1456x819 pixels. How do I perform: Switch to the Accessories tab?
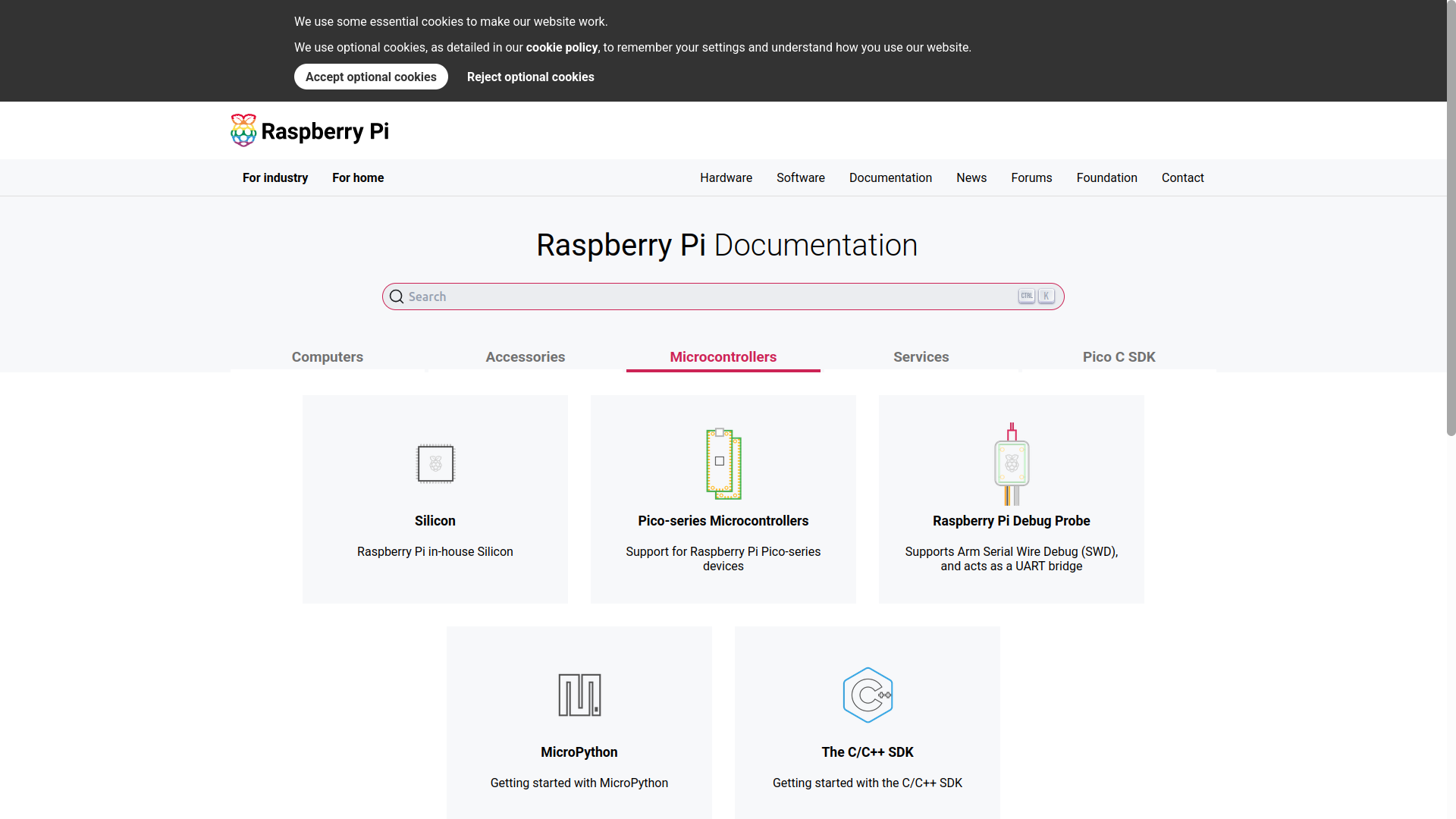526,357
